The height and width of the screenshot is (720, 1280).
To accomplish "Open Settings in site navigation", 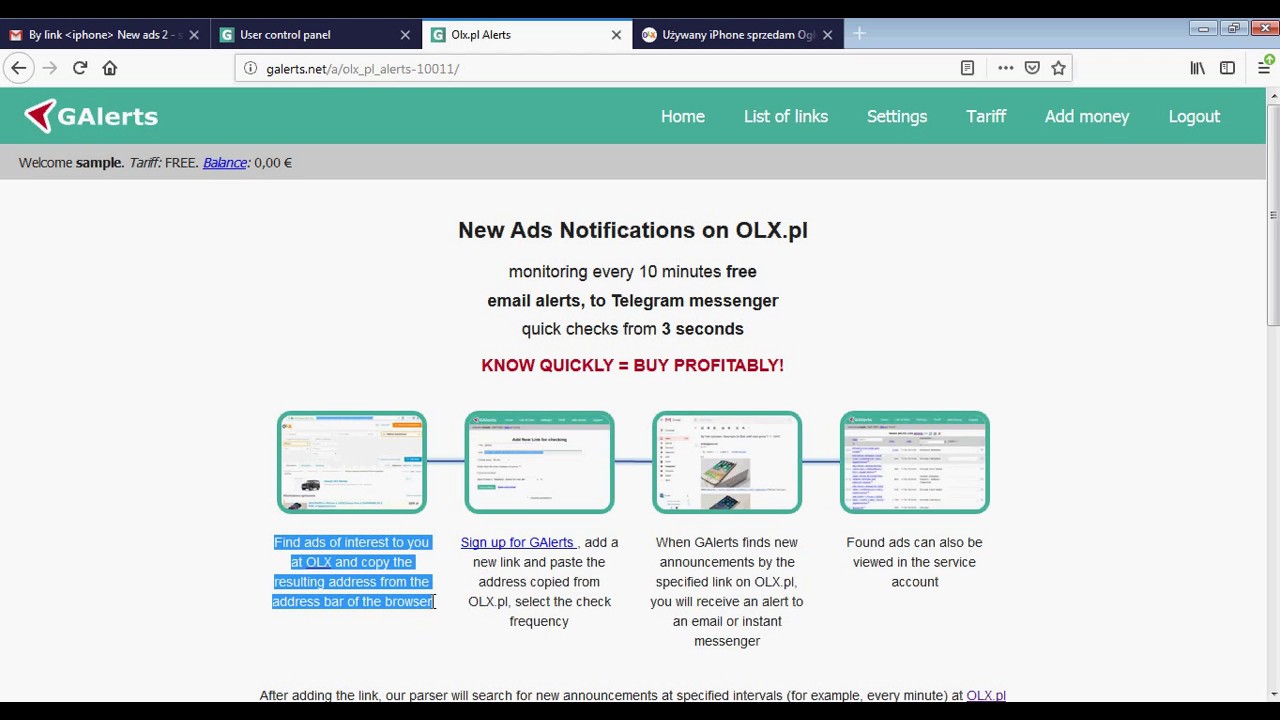I will (x=897, y=116).
